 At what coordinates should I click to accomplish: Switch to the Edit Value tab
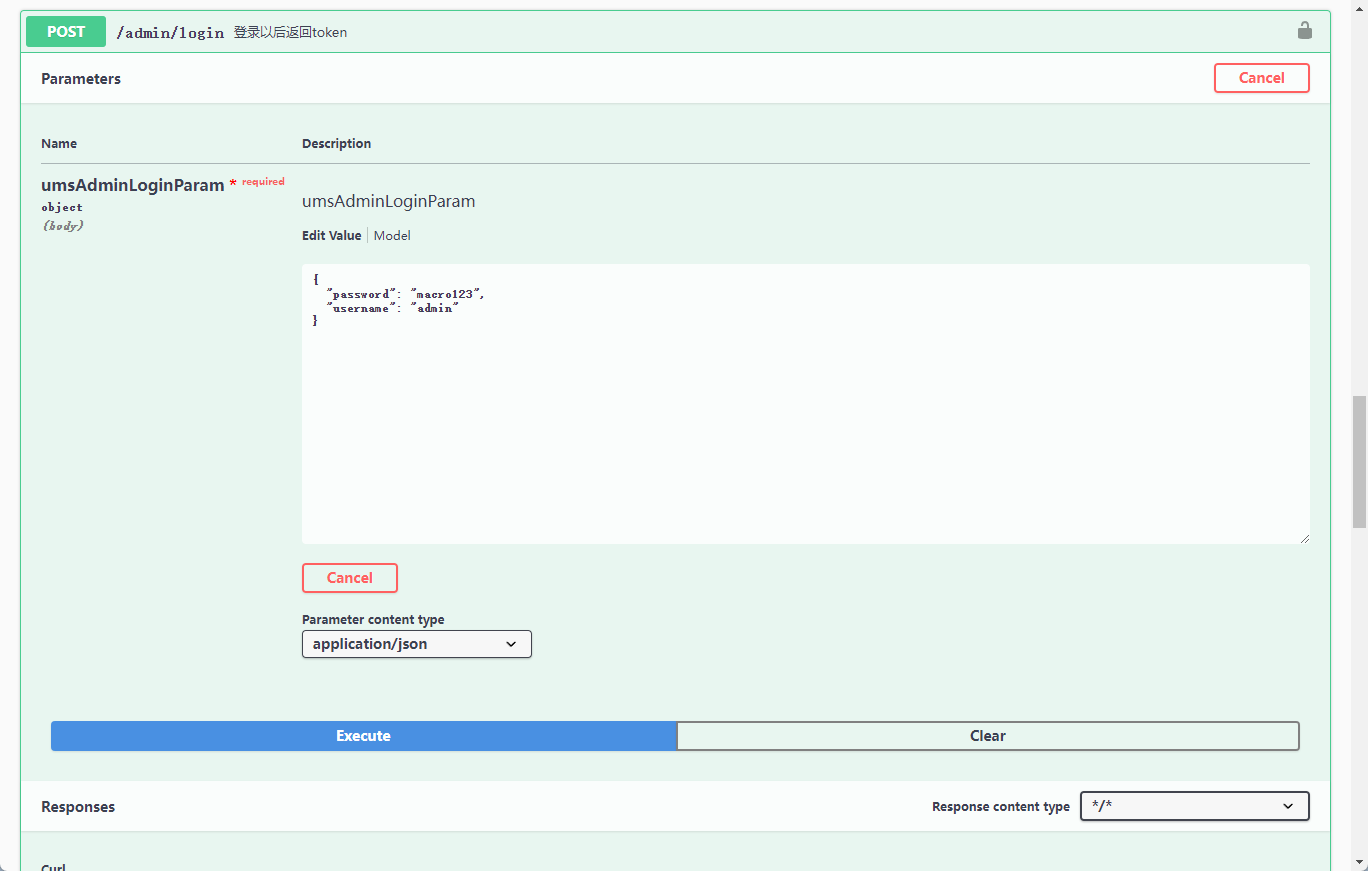coord(332,236)
